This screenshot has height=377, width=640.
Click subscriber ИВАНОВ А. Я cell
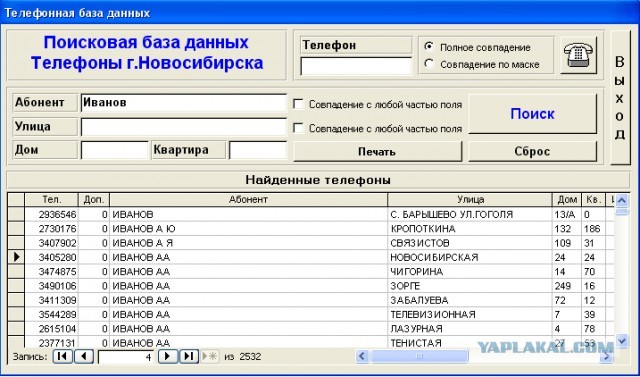pos(248,243)
